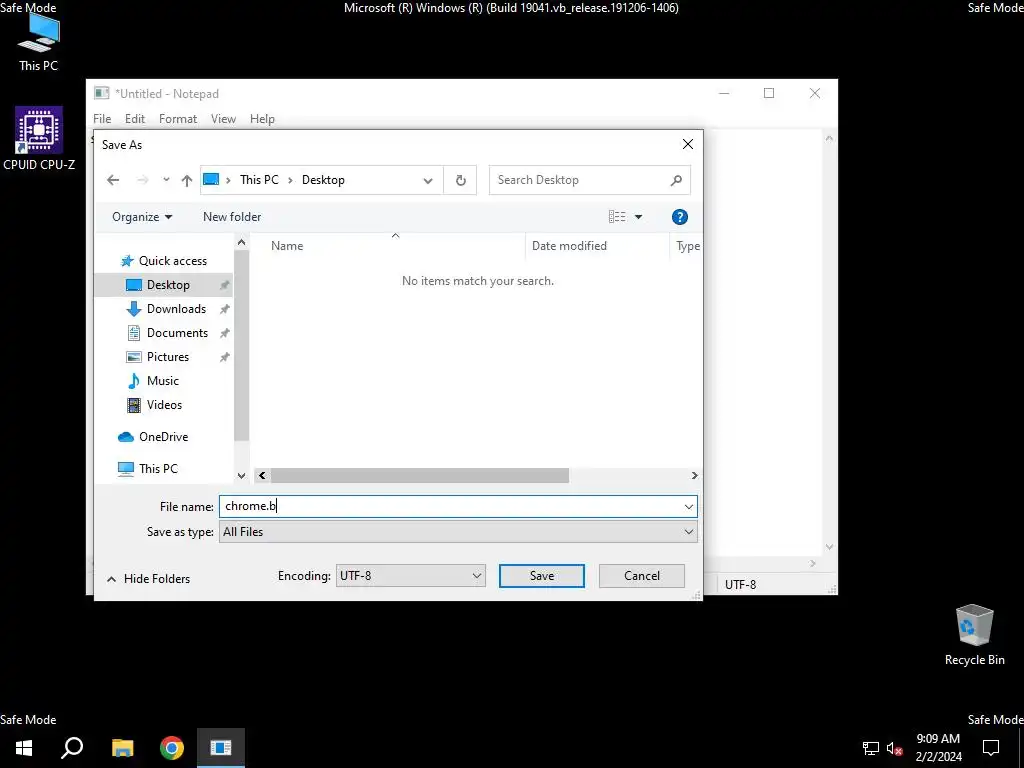Create a New folder
Screen dimensions: 1024x768
pyautogui.click(x=232, y=217)
